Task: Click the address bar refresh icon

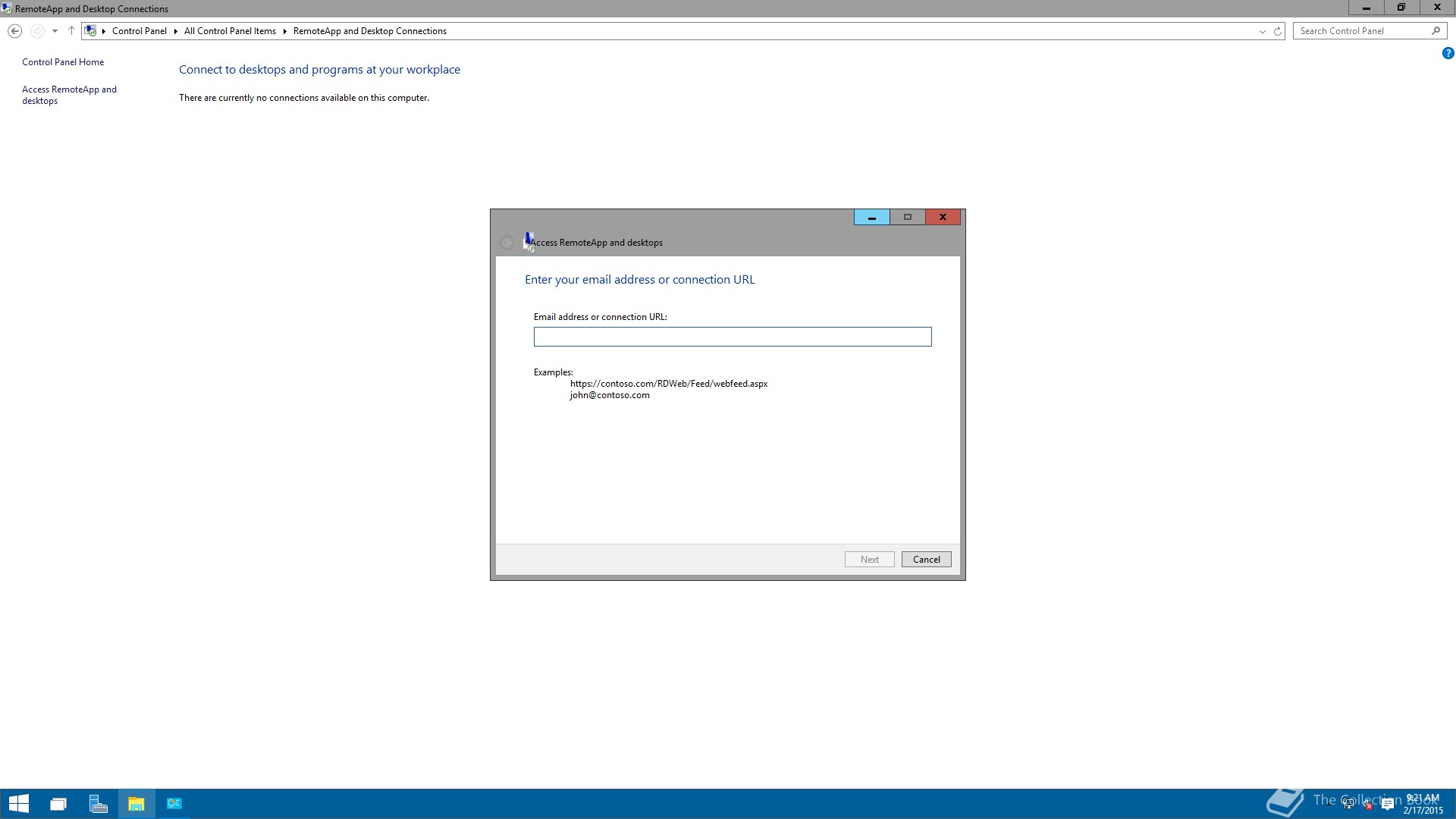Action: pos(1278,31)
